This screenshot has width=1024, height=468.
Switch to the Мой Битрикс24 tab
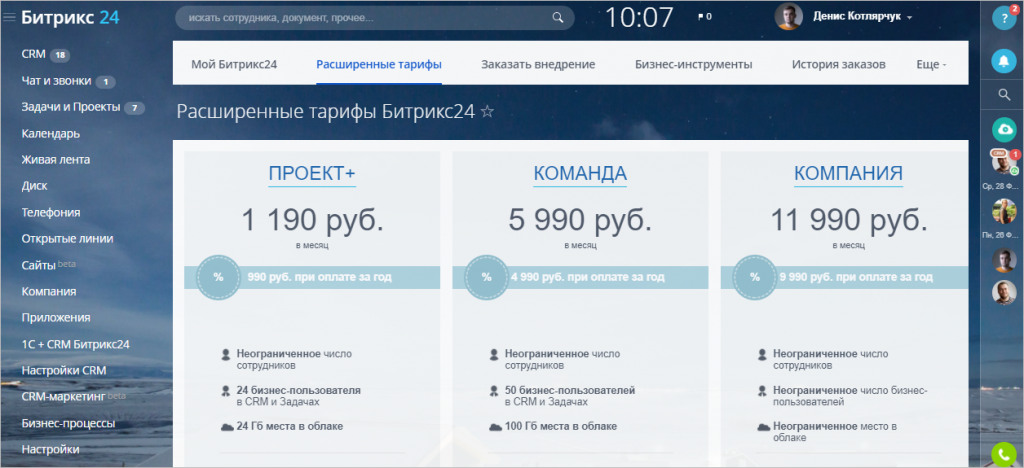[233, 64]
